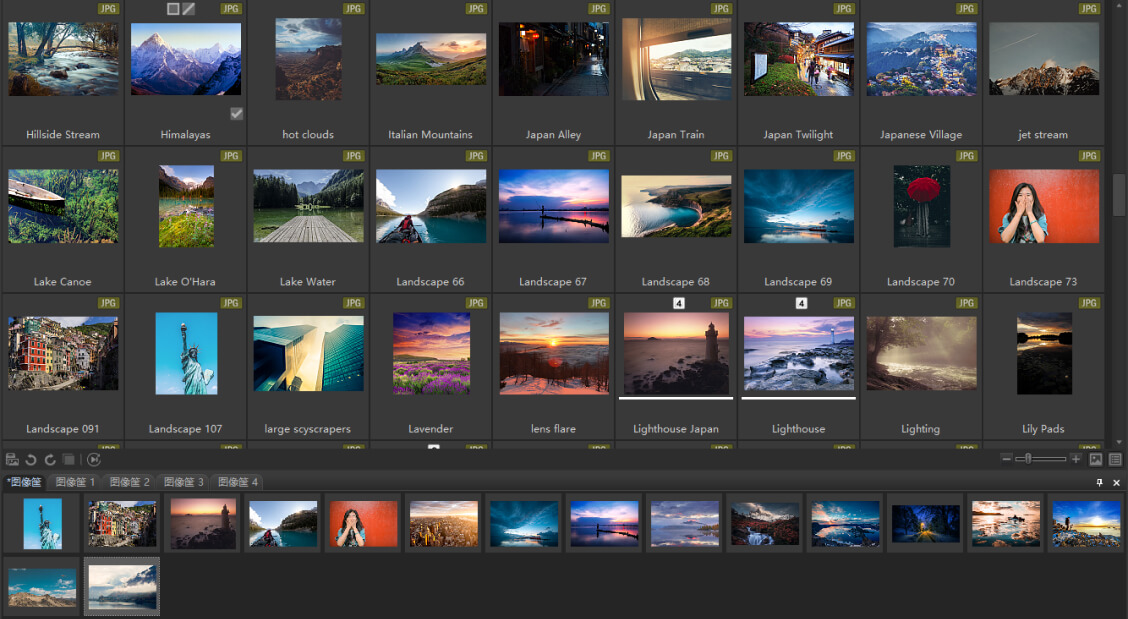Toggle the tag checkmark on Himalayas thumbnail

236,114
